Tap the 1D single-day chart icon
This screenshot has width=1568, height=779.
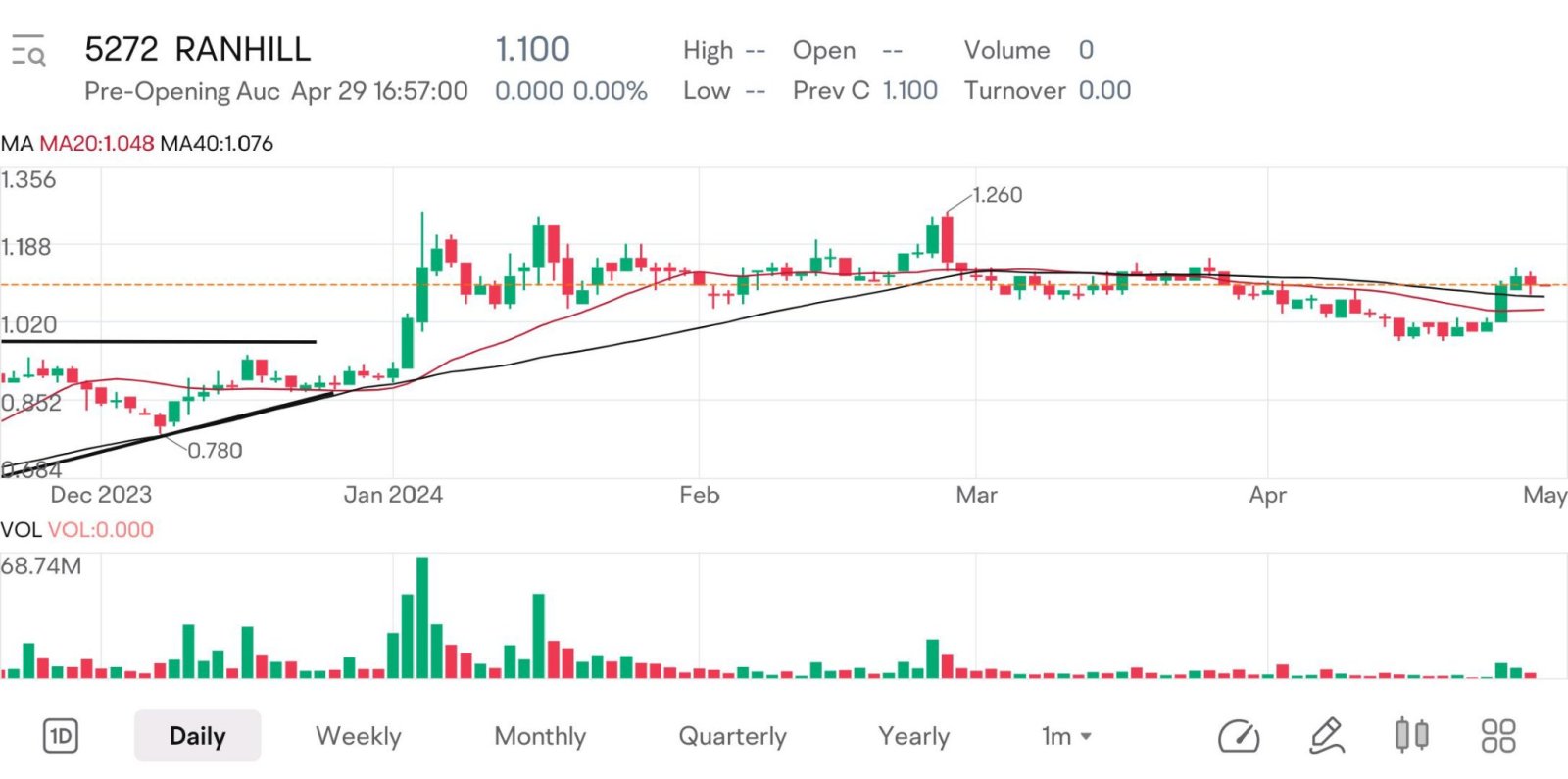click(61, 736)
